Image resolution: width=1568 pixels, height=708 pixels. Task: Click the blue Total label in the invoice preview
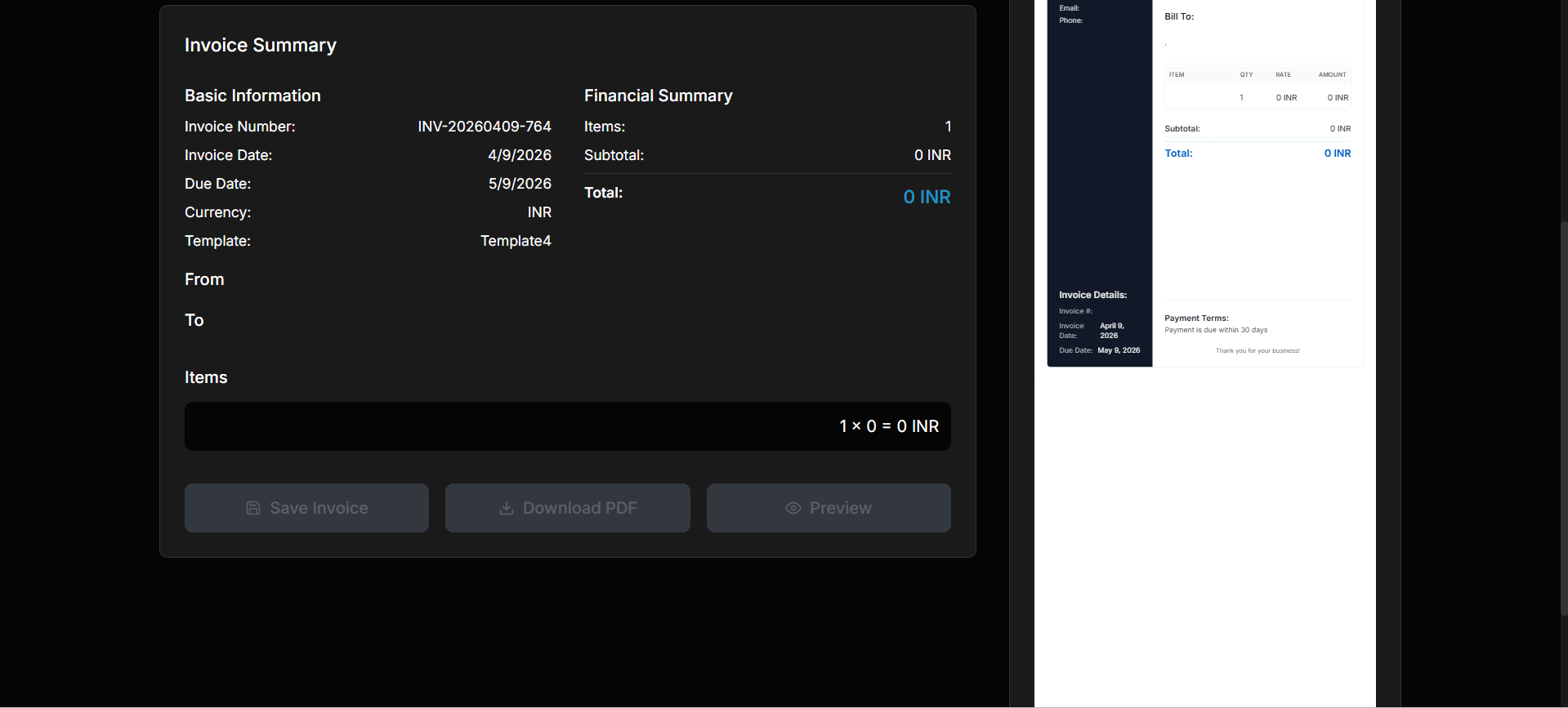click(x=1178, y=154)
